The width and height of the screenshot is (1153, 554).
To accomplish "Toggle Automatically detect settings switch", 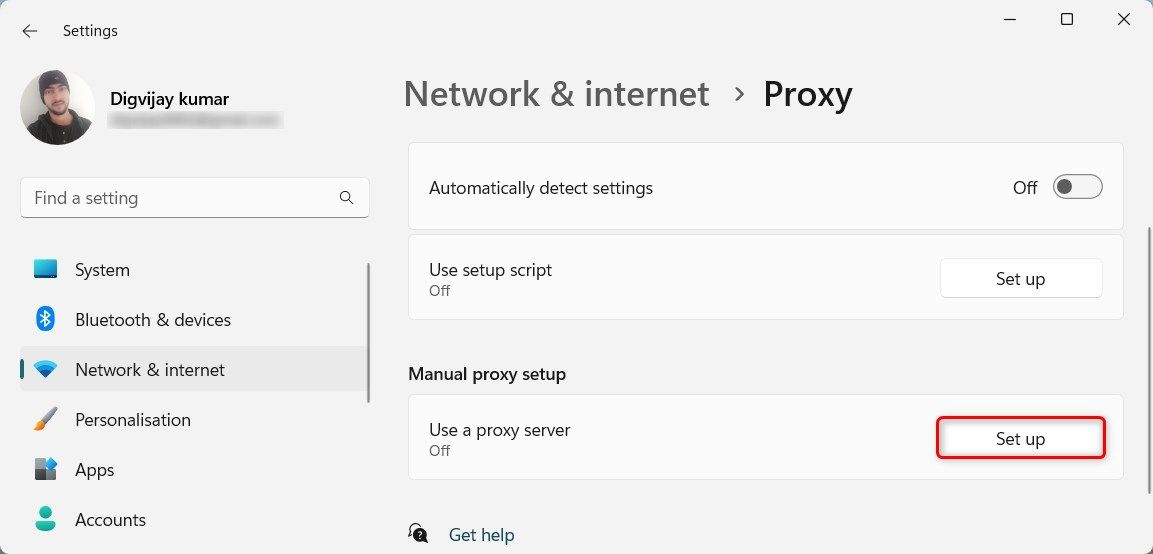I will click(x=1077, y=187).
